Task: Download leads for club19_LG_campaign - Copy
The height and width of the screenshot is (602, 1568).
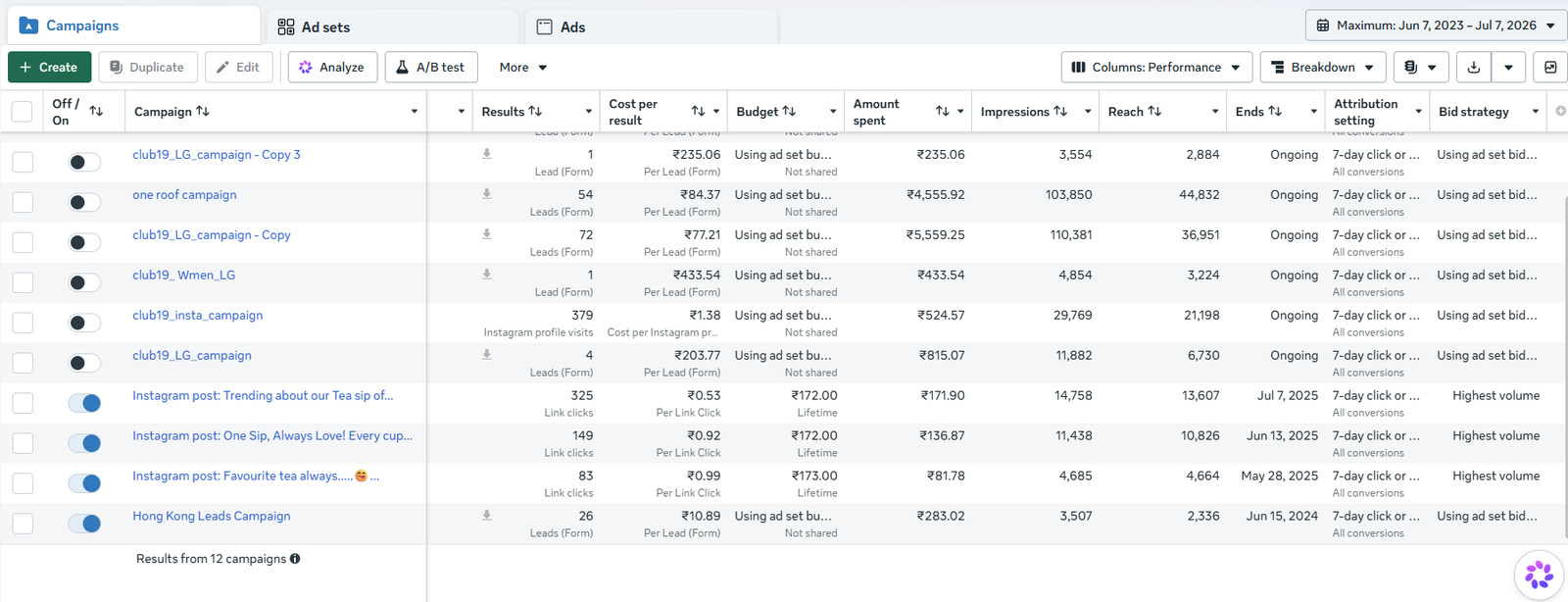Action: tap(487, 234)
